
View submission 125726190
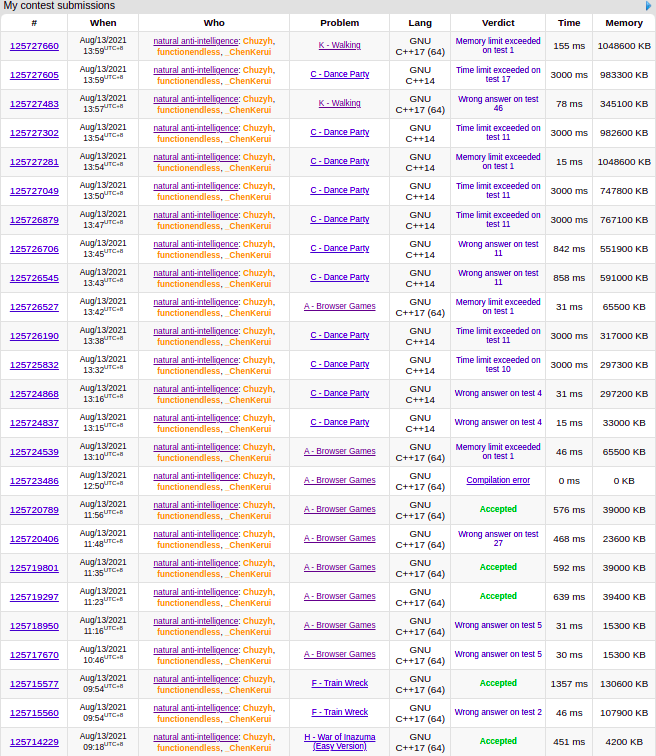(x=34, y=336)
